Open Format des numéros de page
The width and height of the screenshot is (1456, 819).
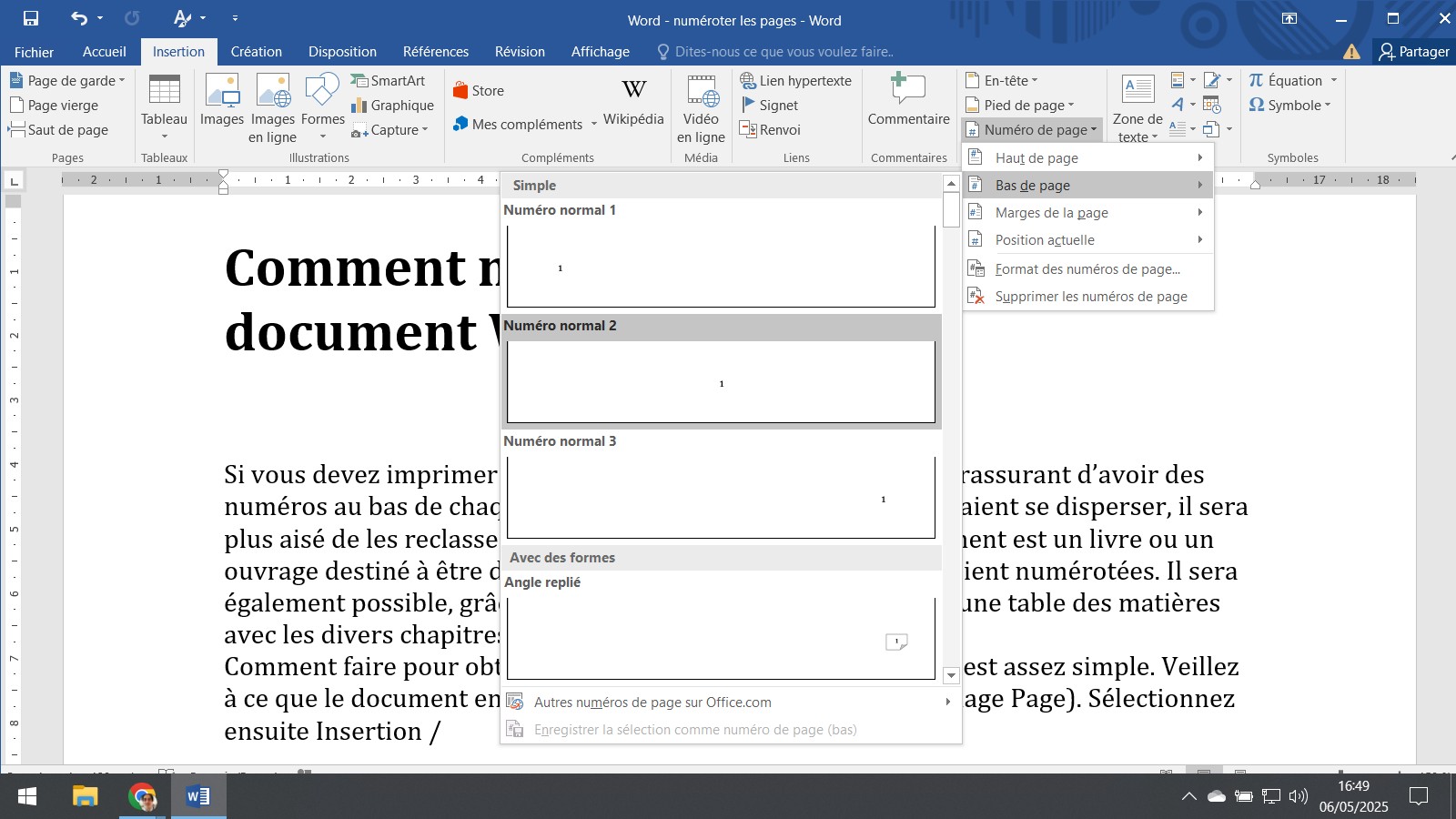pos(1088,268)
